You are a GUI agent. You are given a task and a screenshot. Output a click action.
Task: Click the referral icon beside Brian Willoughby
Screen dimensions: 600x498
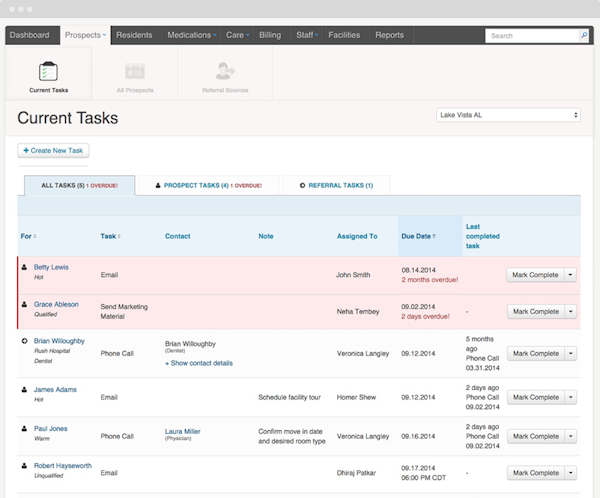24,341
